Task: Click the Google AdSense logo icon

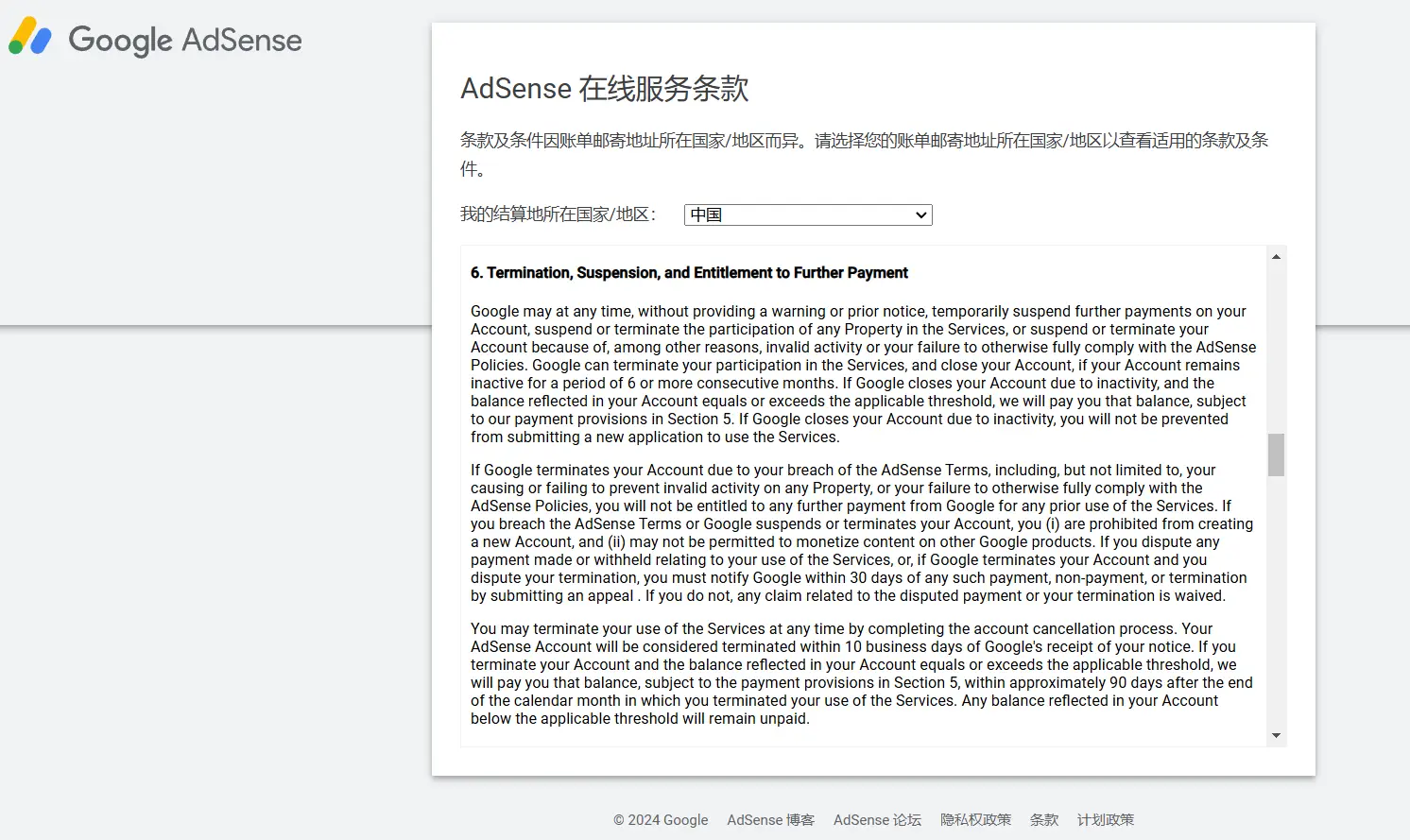Action: (x=30, y=37)
